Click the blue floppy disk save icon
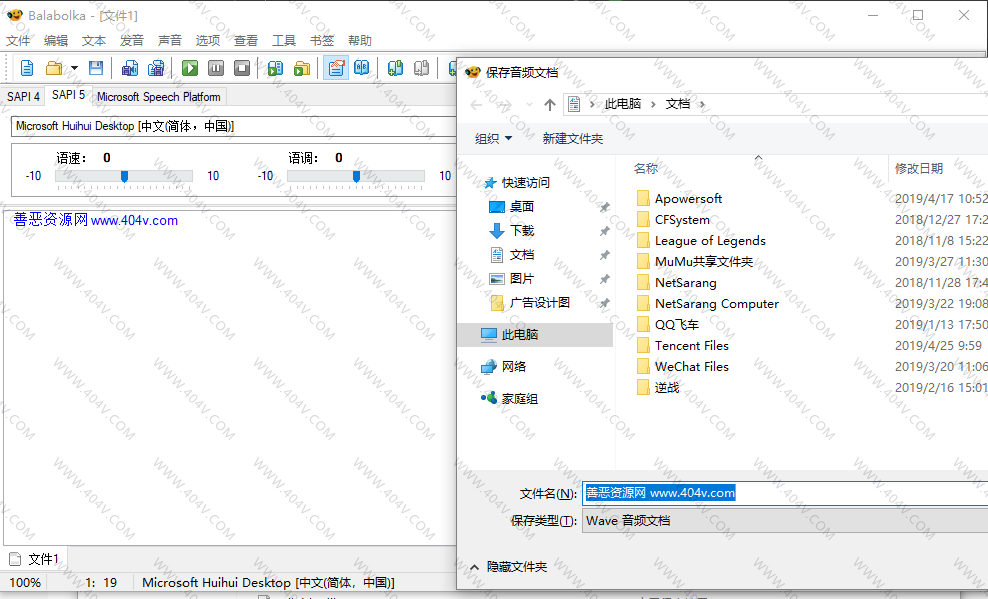988x599 pixels. click(96, 68)
